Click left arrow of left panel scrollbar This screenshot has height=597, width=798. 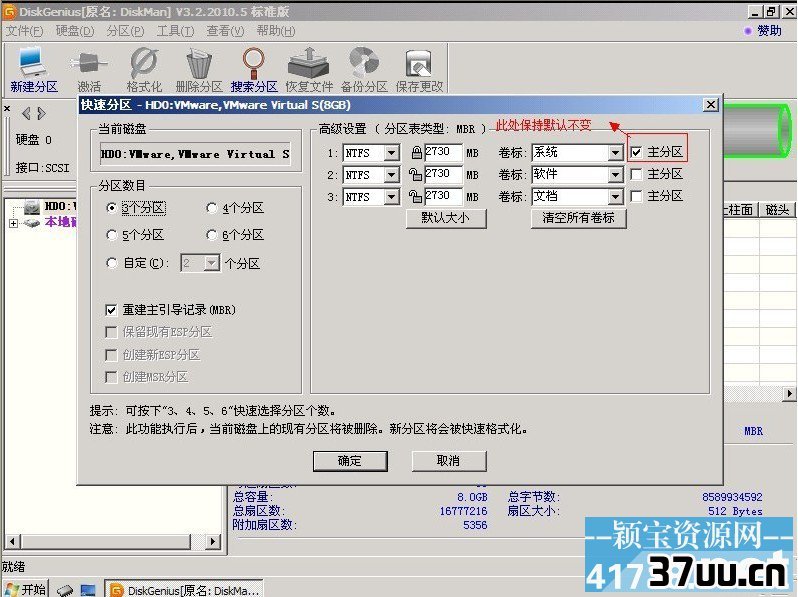(x=12, y=542)
